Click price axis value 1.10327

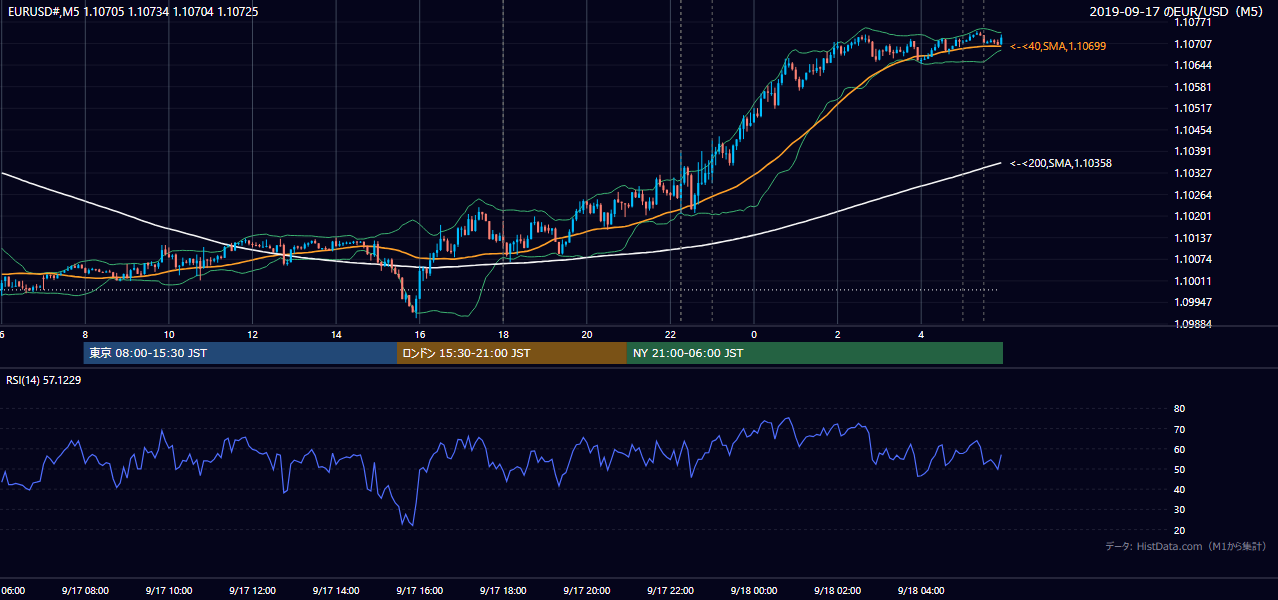(x=1192, y=173)
